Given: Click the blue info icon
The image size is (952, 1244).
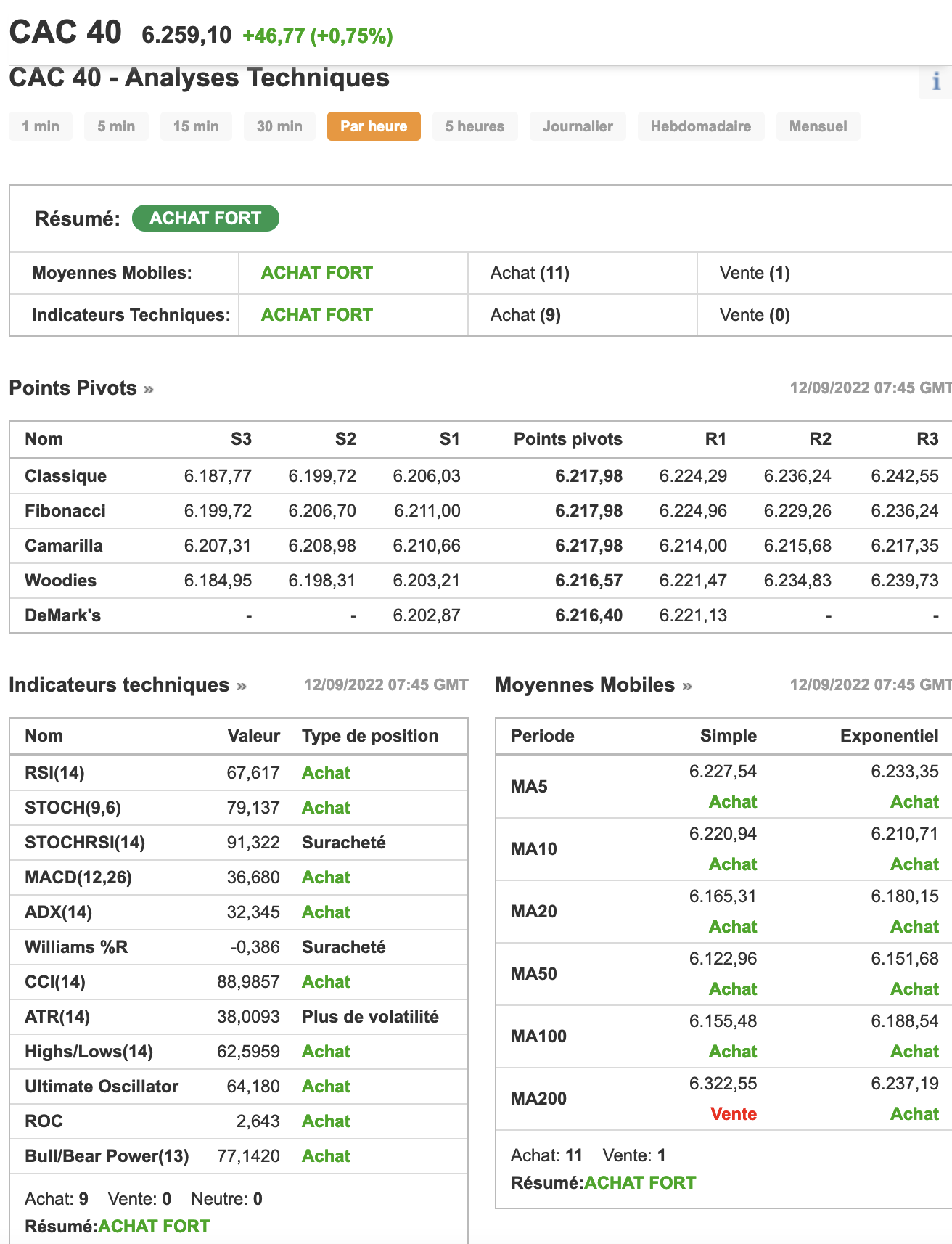Looking at the screenshot, I should click(x=936, y=81).
